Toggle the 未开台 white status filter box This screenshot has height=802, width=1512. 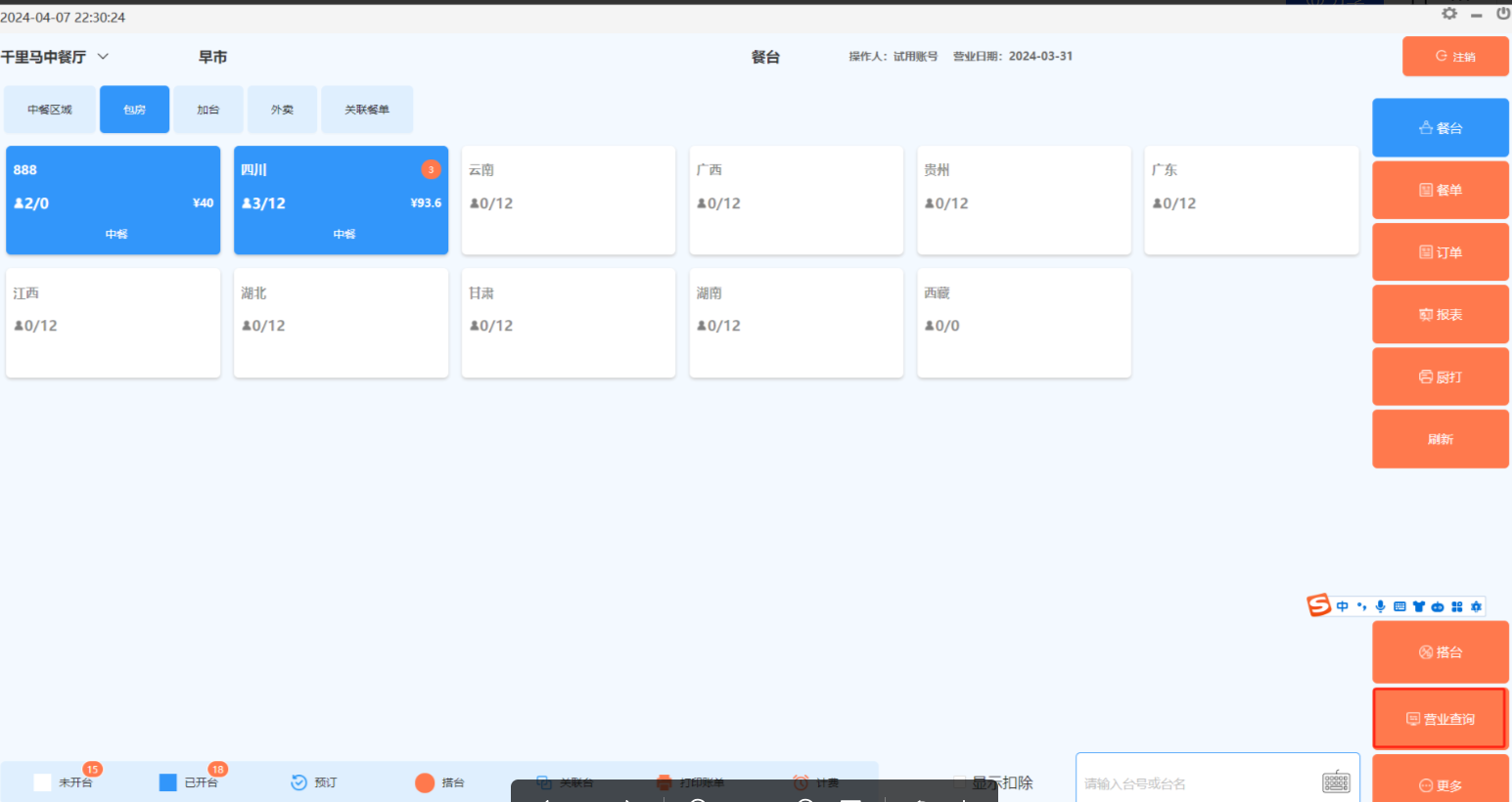[x=42, y=782]
